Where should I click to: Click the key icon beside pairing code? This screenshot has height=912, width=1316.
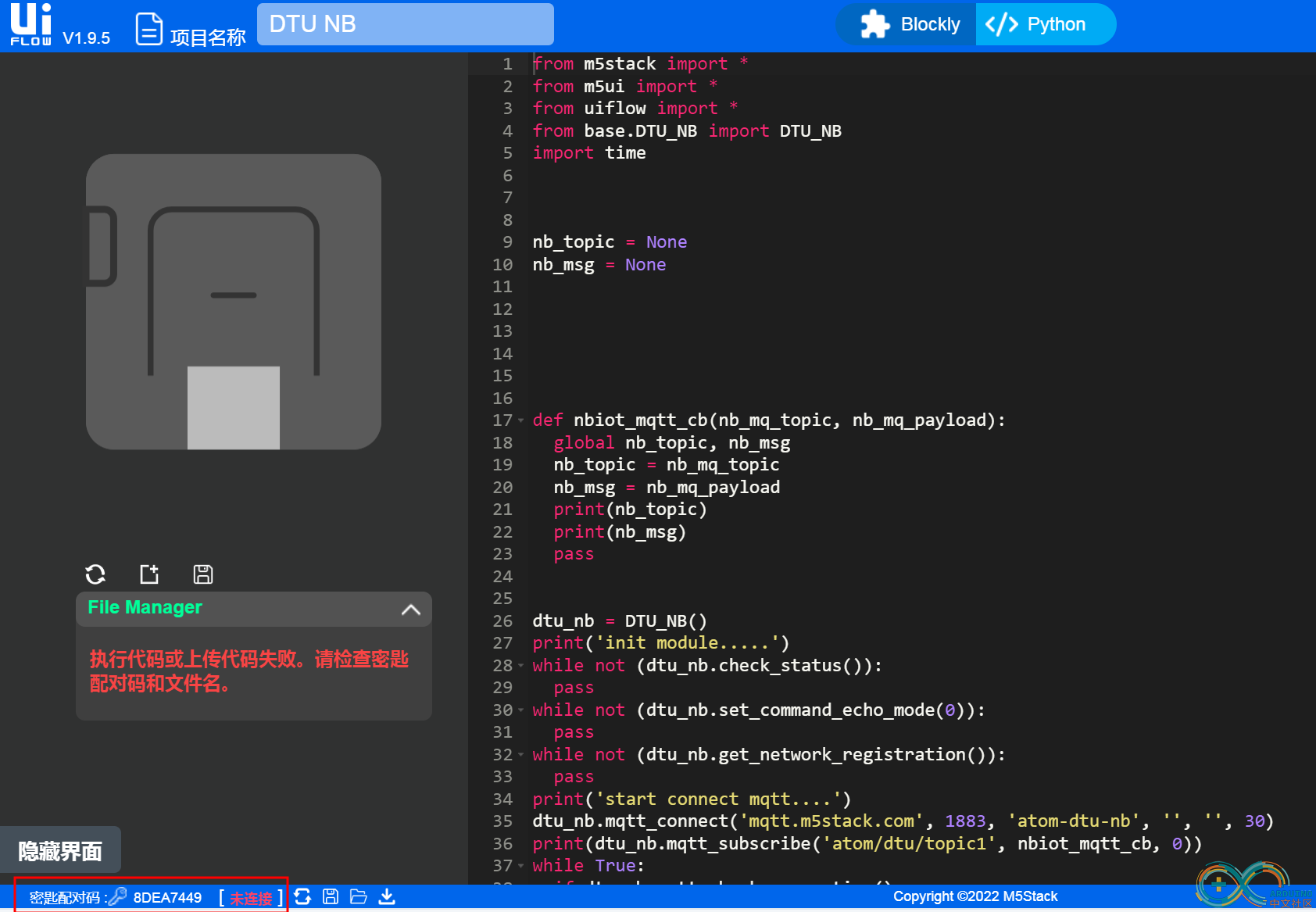pos(118,896)
